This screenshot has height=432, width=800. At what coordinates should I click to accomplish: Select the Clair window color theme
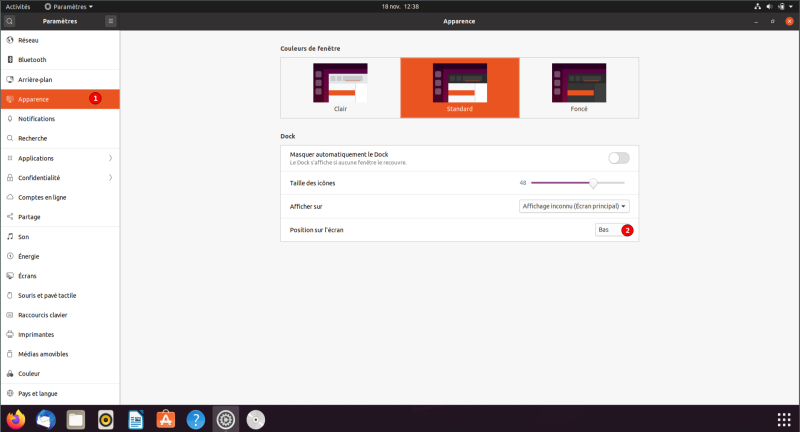pos(340,87)
